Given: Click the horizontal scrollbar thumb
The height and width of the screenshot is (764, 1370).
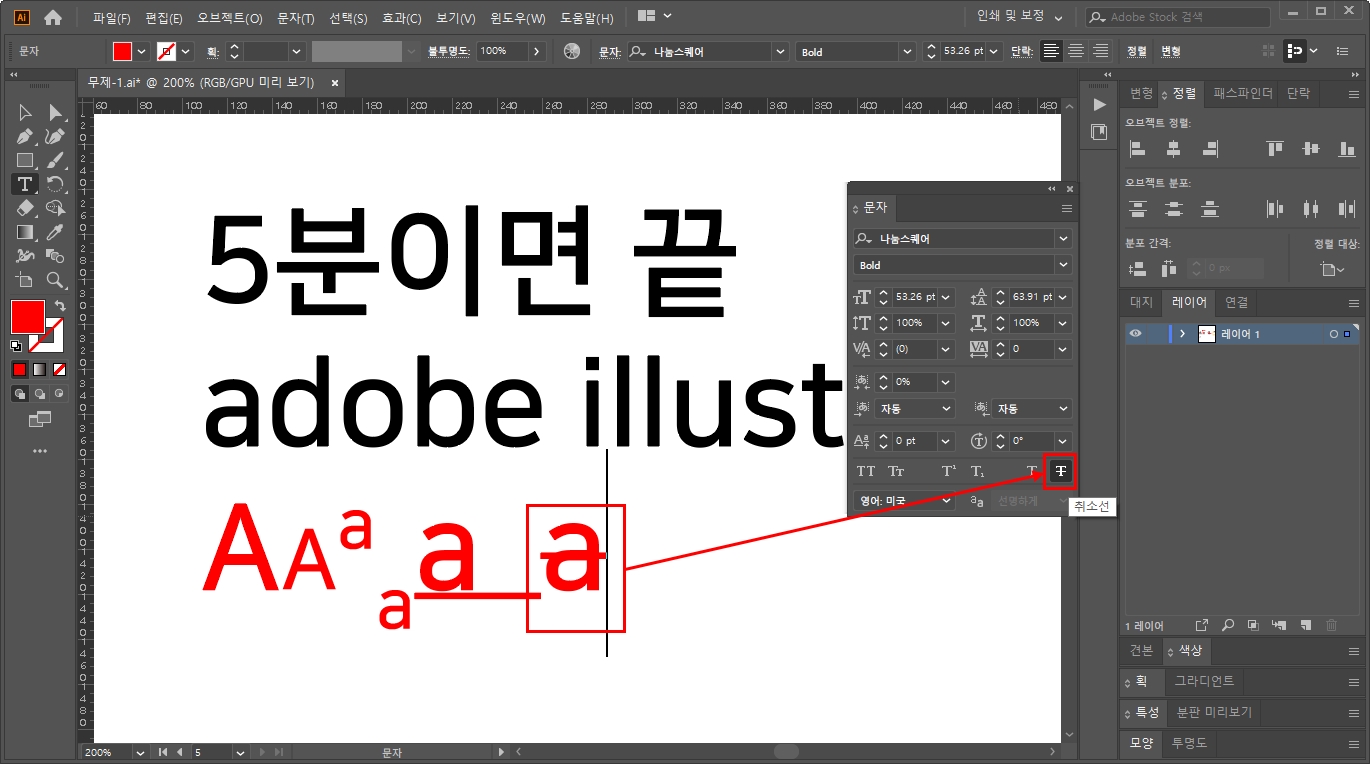Looking at the screenshot, I should coord(786,752).
